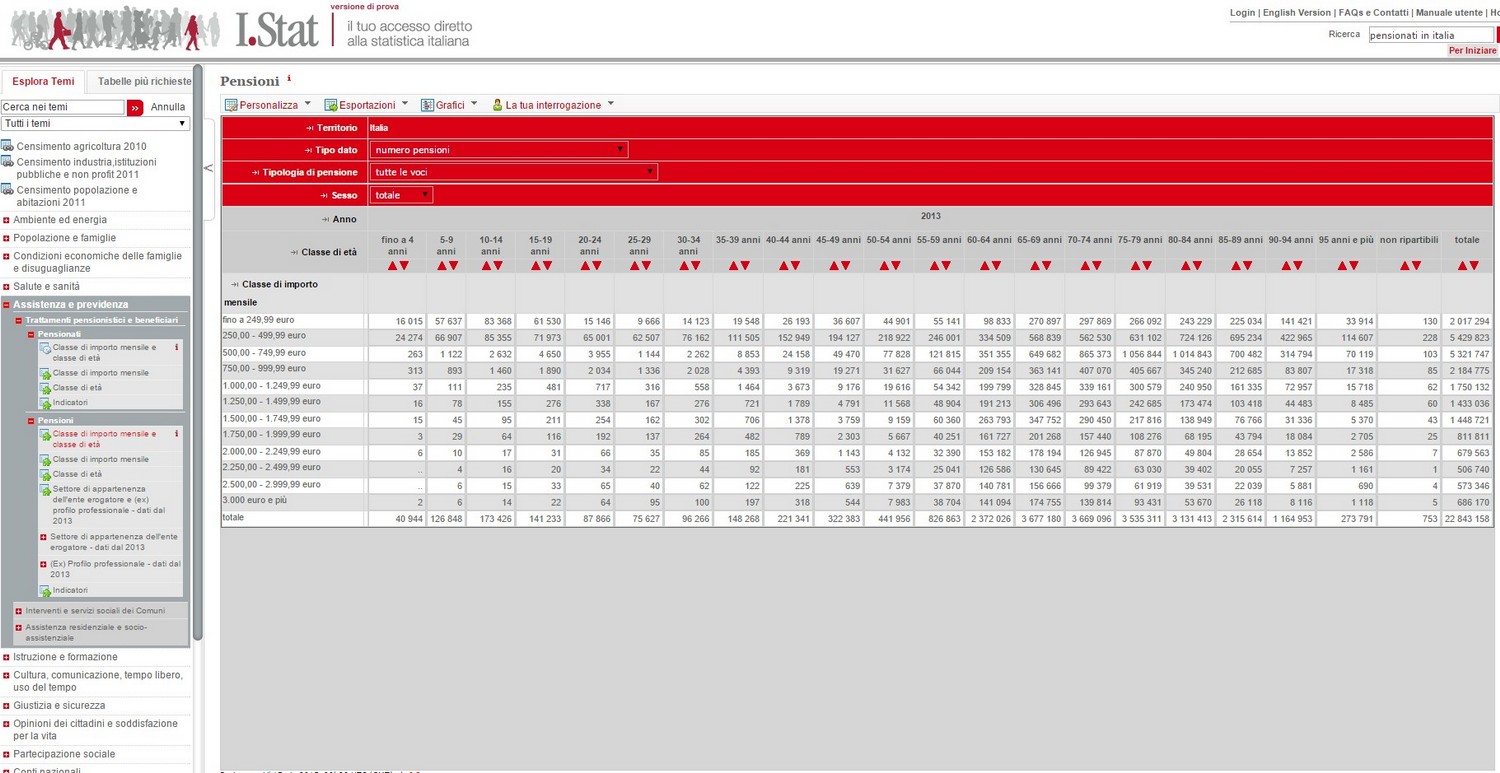Sort ascending the 65-69 anni column
The height and width of the screenshot is (773, 1500).
(1033, 265)
